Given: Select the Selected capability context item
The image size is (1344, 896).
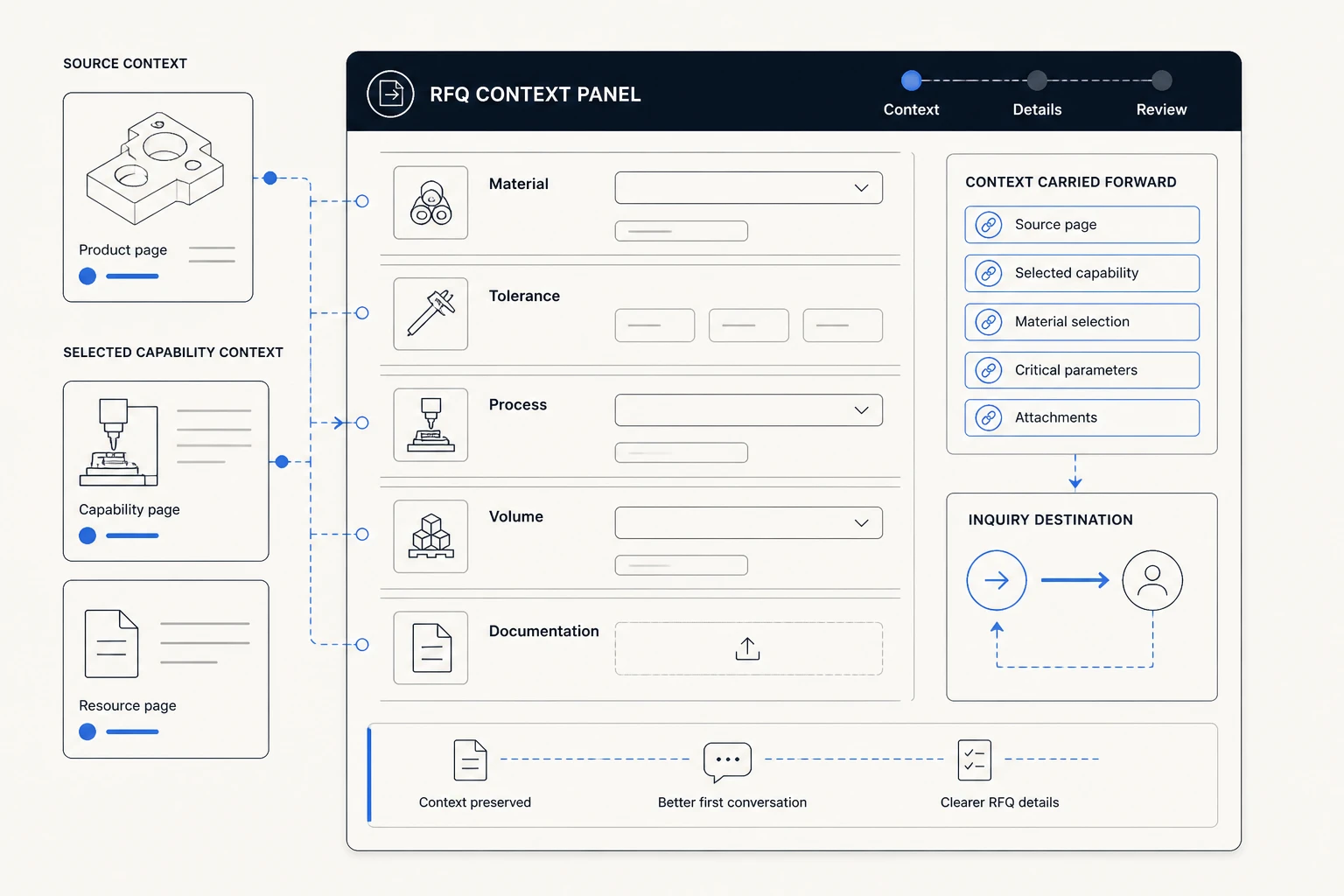Looking at the screenshot, I should coord(1081,274).
